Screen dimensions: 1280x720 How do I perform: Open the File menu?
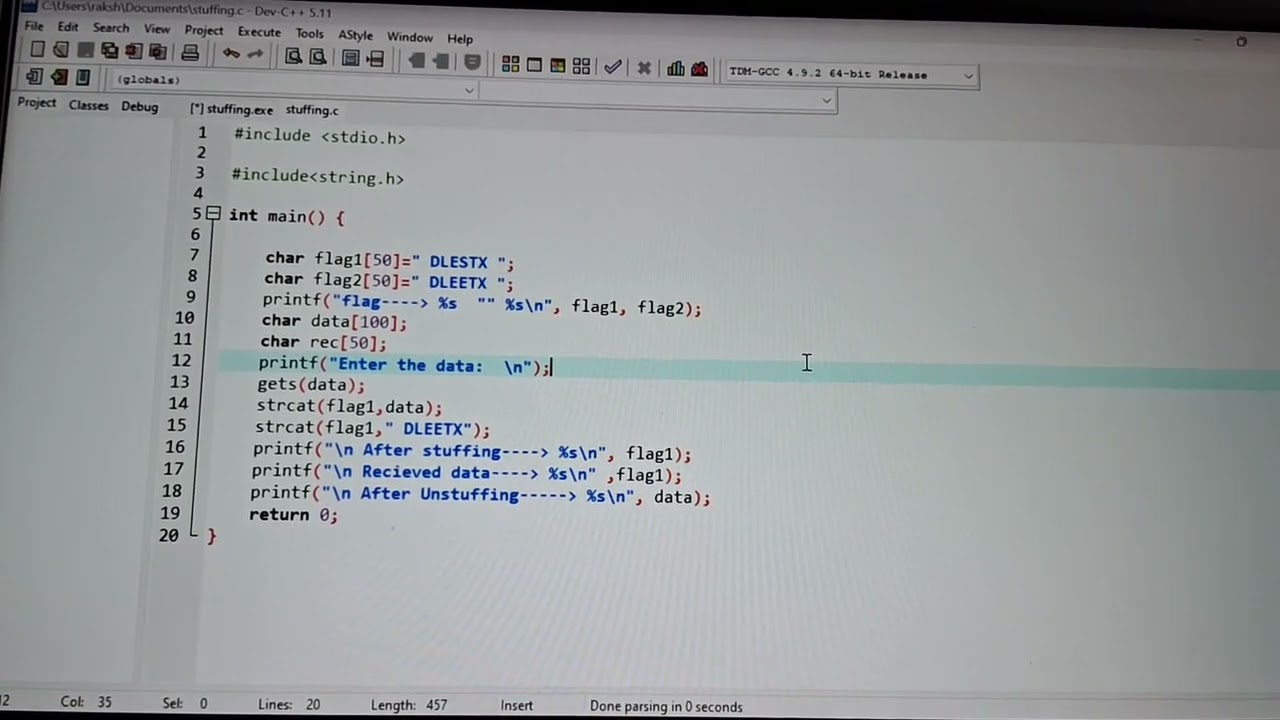pyautogui.click(x=34, y=26)
